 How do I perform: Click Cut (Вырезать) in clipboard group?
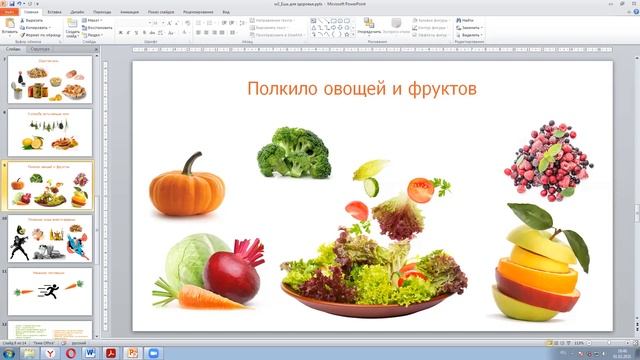pos(31,20)
